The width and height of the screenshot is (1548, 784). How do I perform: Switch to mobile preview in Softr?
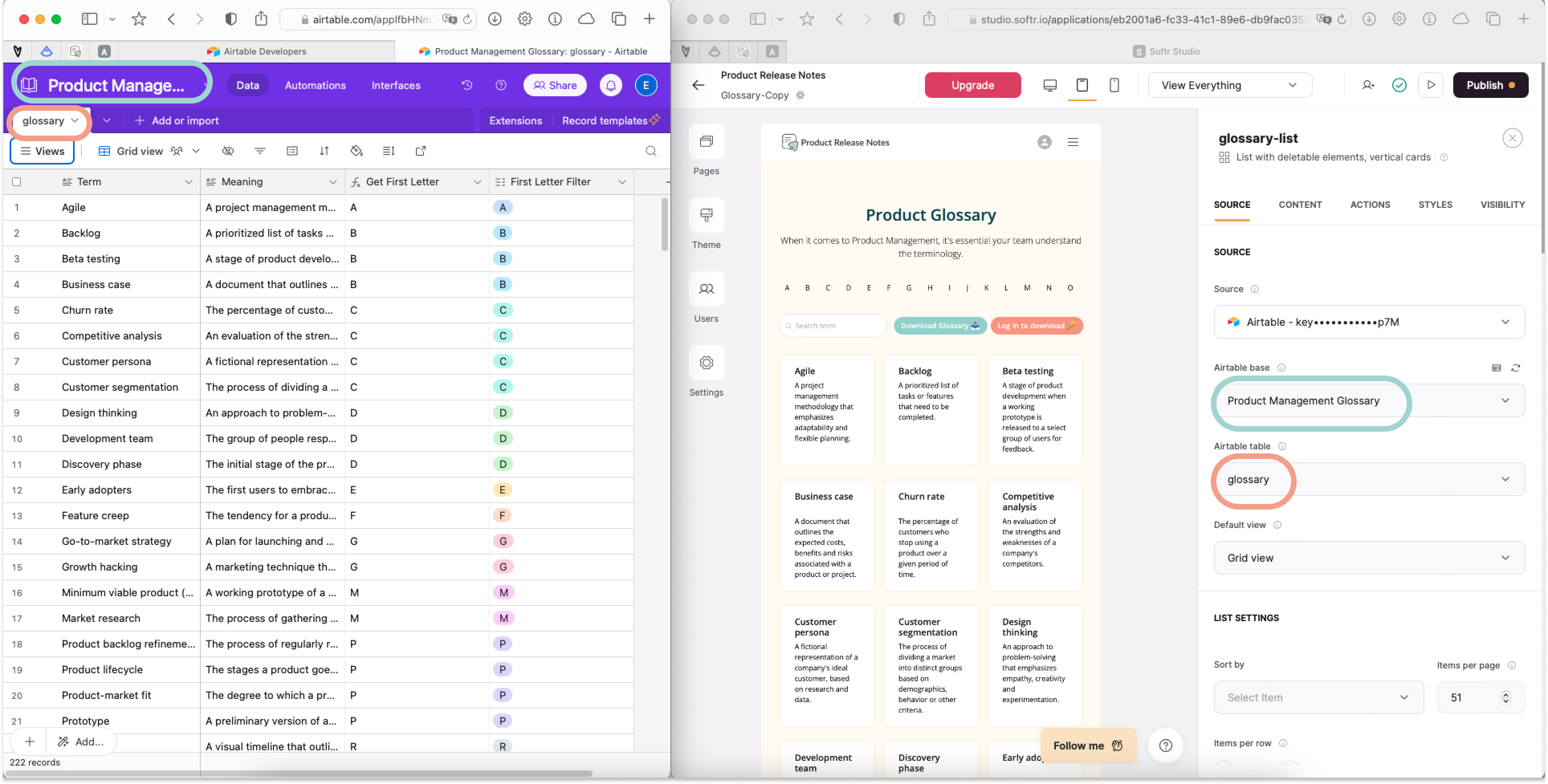[x=1114, y=85]
